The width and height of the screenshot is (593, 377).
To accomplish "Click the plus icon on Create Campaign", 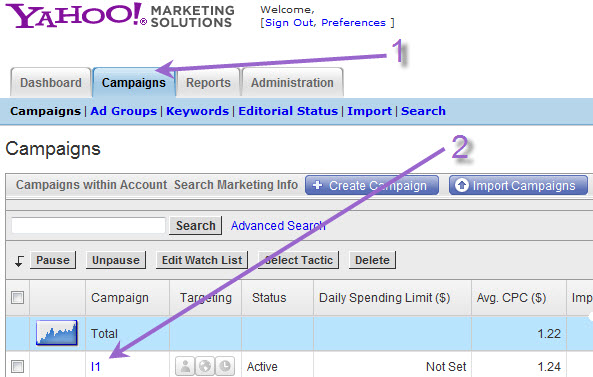I will [318, 185].
